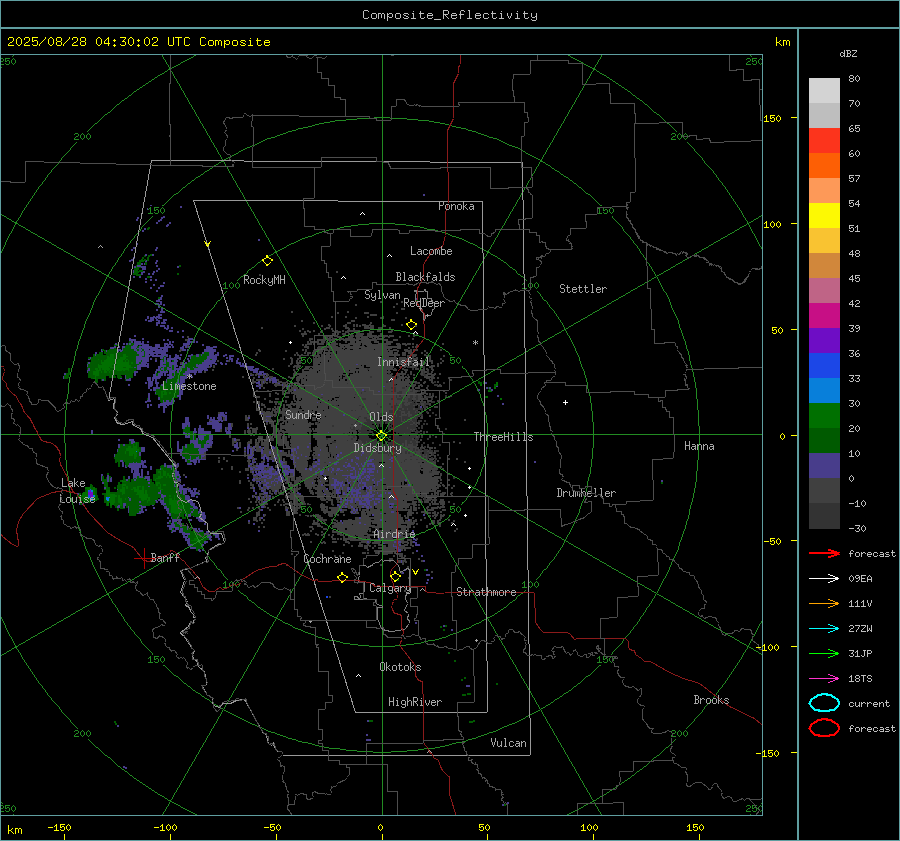The height and width of the screenshot is (841, 900).
Task: Click the Lake Louise label
Action: pos(77,491)
